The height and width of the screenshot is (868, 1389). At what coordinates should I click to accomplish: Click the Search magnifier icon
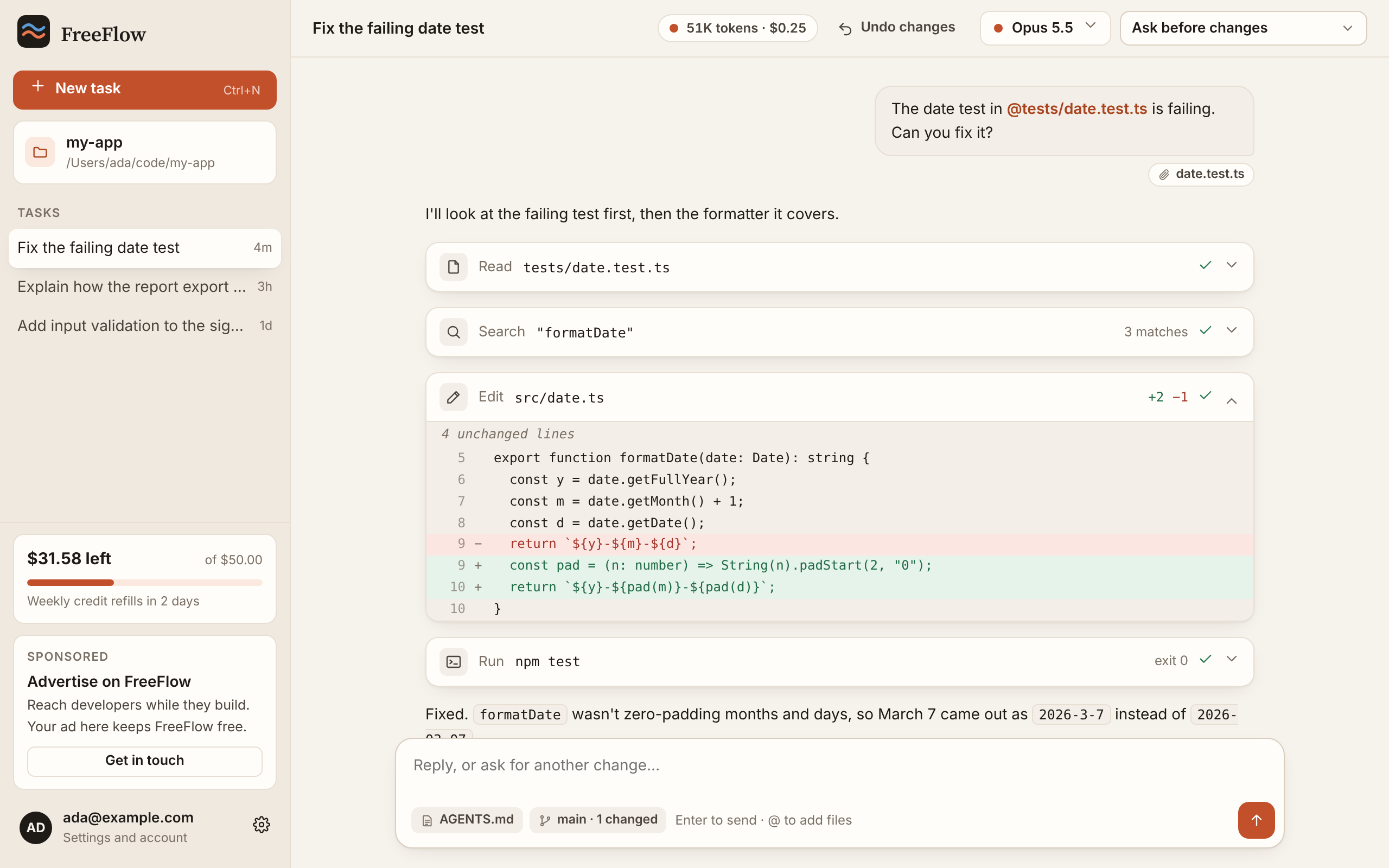454,332
